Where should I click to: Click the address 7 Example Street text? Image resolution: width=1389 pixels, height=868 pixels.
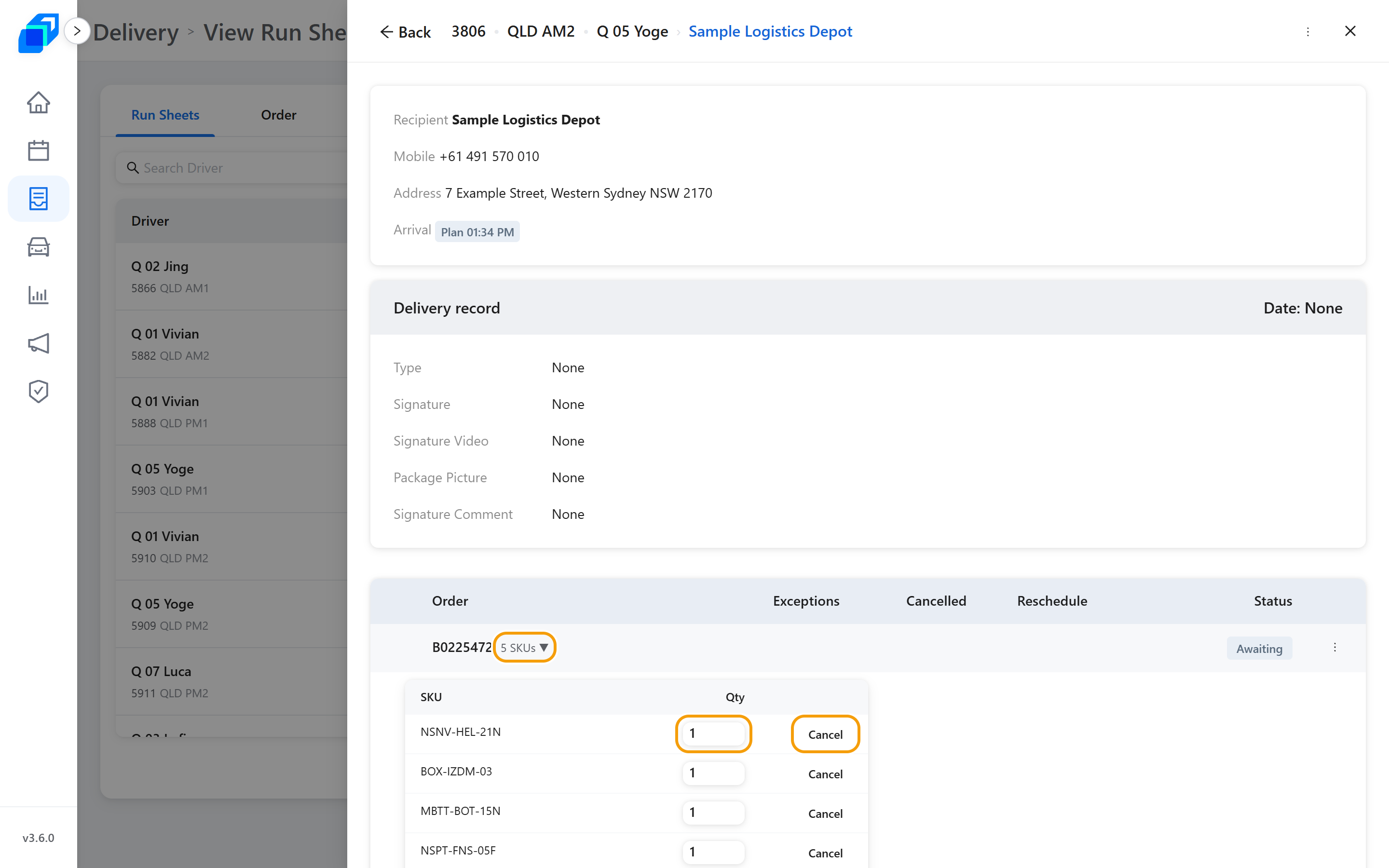[579, 193]
